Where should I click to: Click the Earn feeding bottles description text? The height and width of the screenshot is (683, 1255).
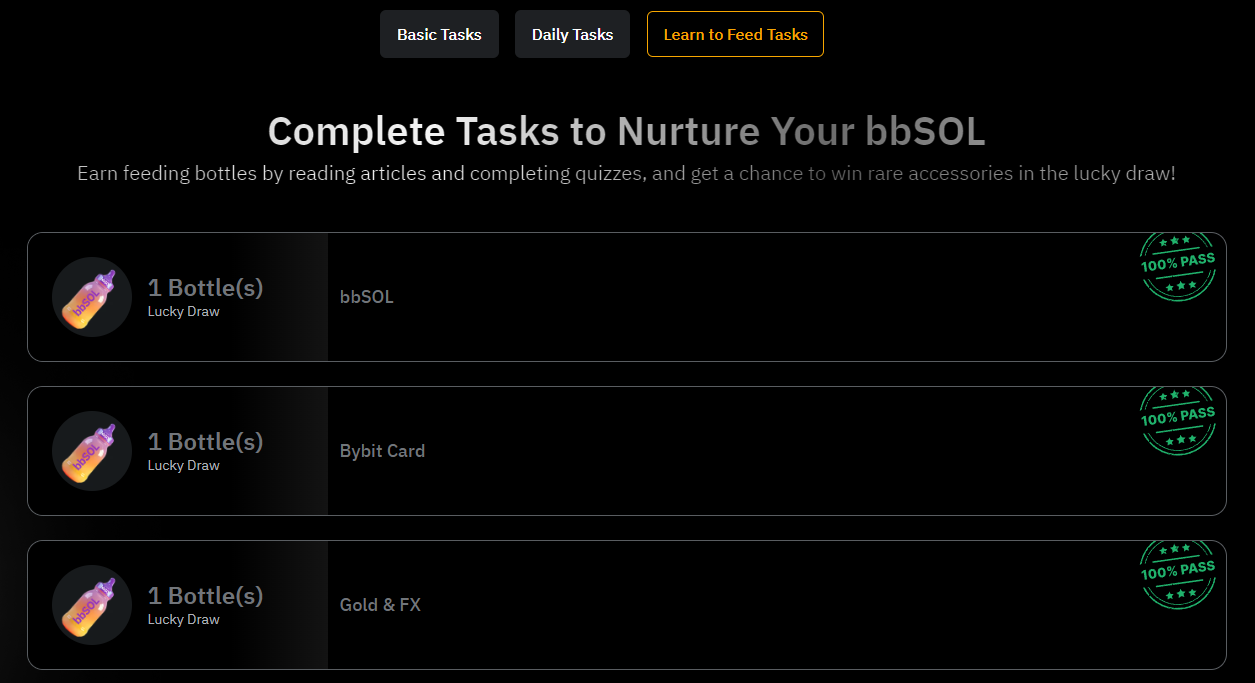[626, 174]
